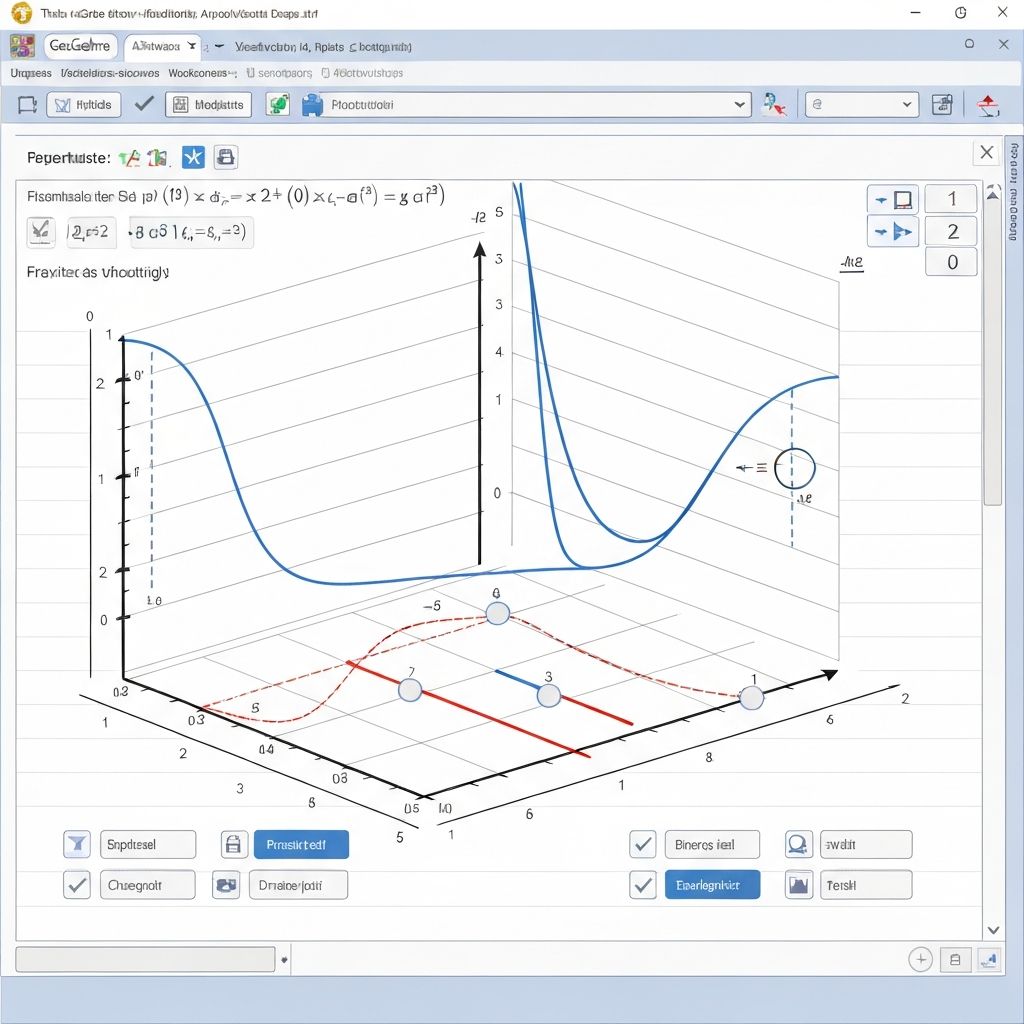Click the circled plus icon in status bar
The height and width of the screenshot is (1024, 1024).
[920, 960]
